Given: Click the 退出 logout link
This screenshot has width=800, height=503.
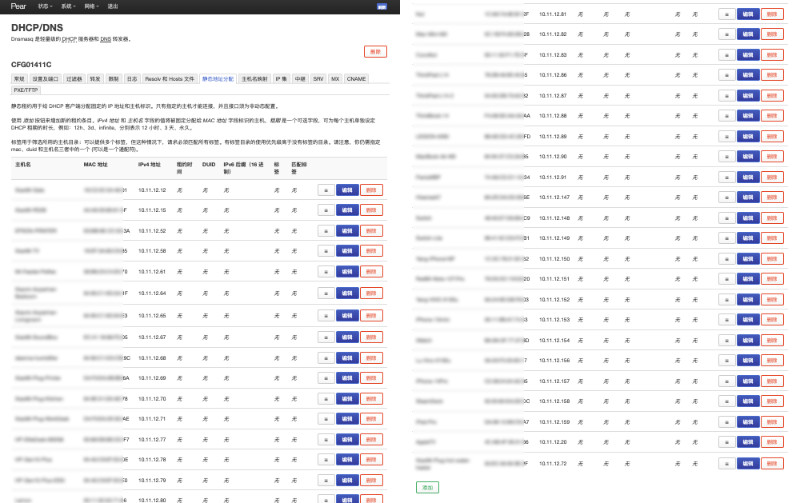Looking at the screenshot, I should [113, 6].
